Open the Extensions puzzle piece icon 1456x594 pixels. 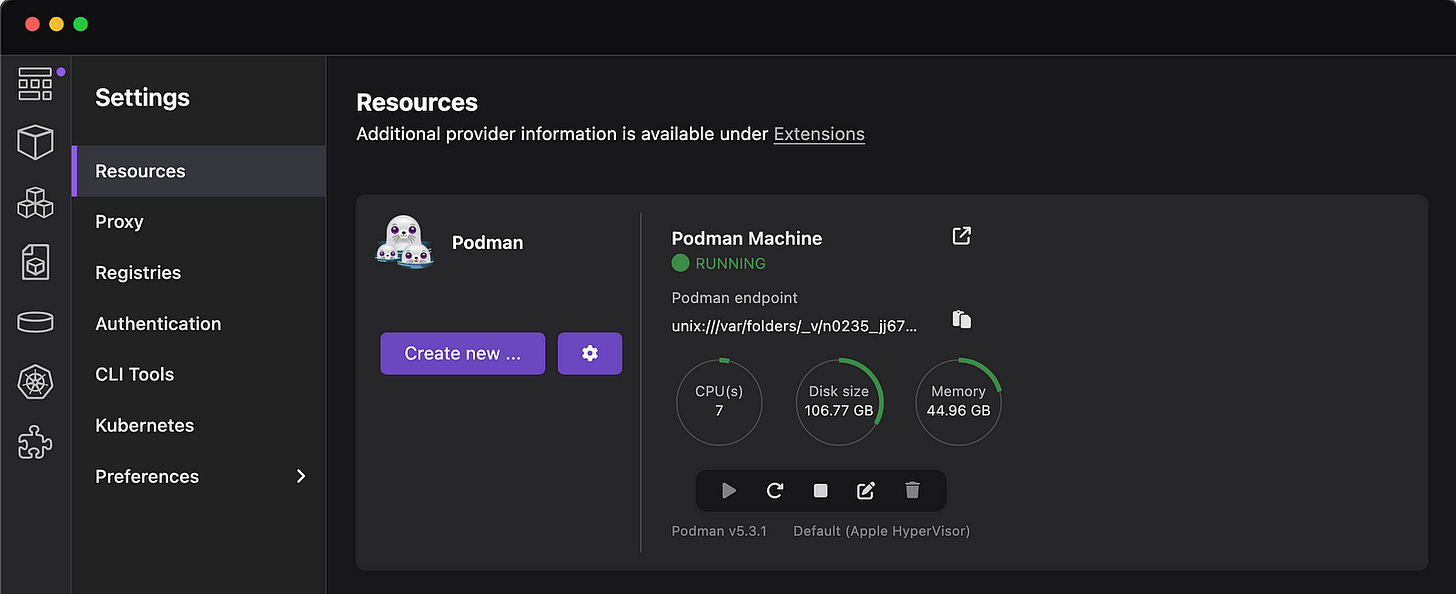(x=35, y=442)
